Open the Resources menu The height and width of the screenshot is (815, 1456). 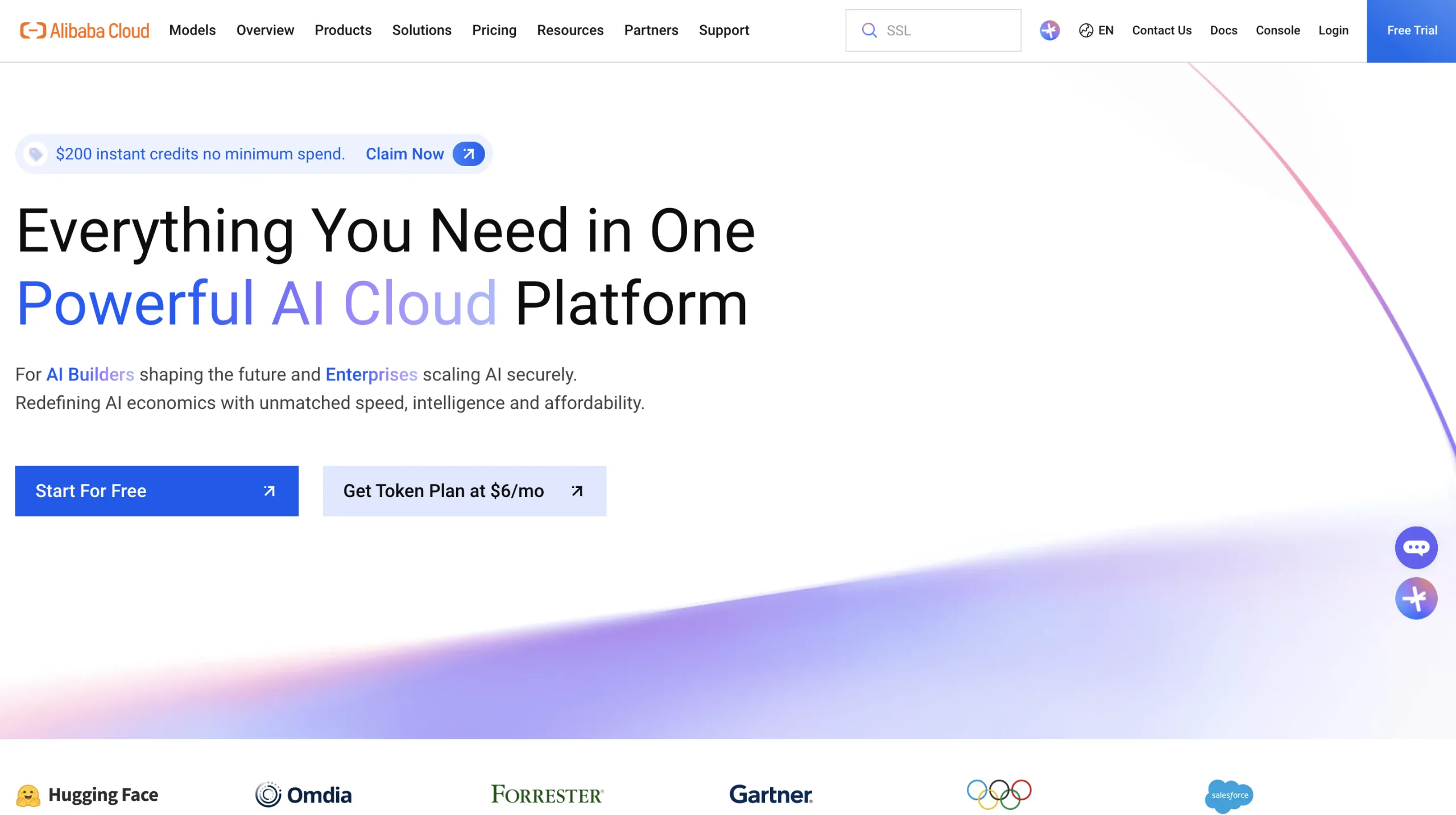pyautogui.click(x=570, y=30)
